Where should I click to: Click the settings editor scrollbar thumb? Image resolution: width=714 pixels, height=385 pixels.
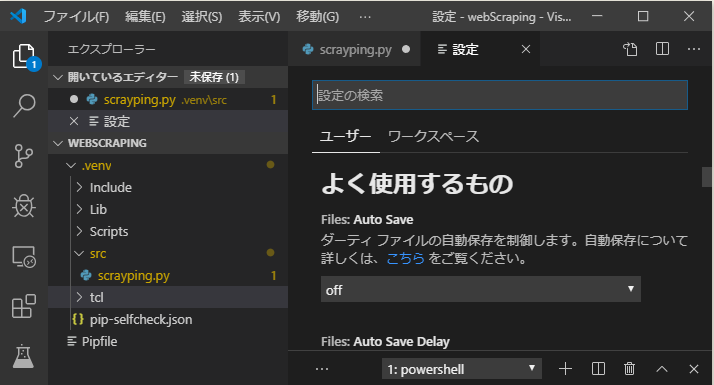pos(707,177)
